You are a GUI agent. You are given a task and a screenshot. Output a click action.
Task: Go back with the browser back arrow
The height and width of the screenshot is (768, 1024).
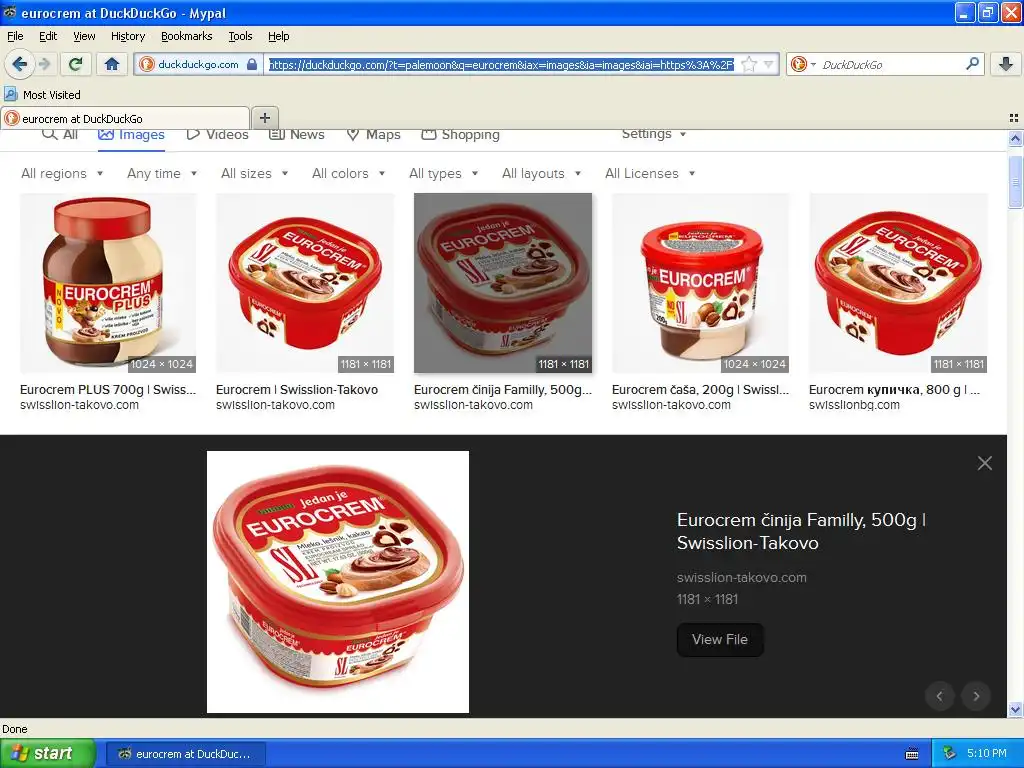click(20, 64)
